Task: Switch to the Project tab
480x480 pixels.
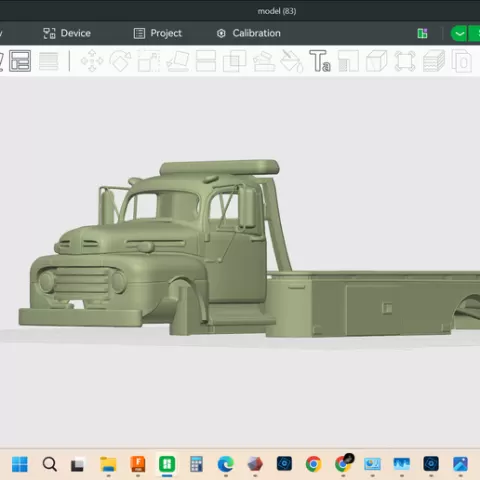Action: tap(158, 33)
